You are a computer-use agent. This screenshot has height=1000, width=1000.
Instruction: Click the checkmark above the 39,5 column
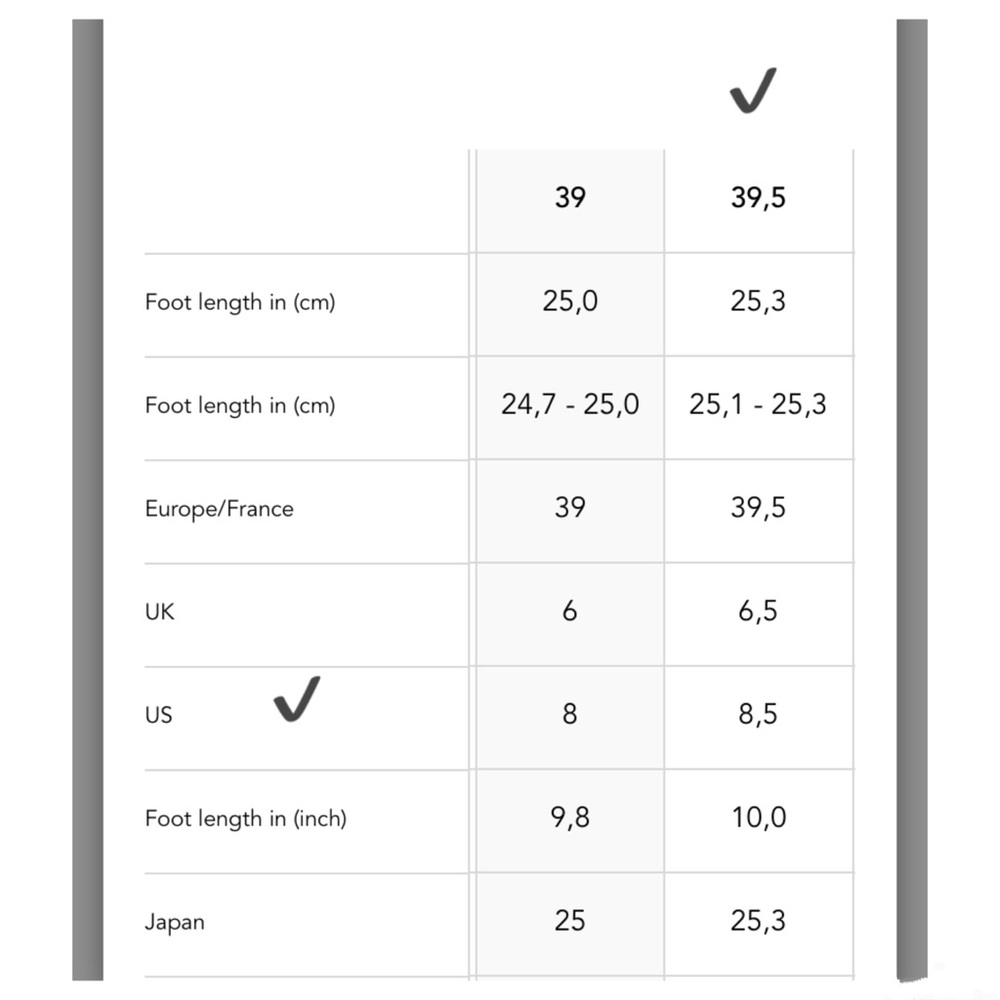point(753,93)
